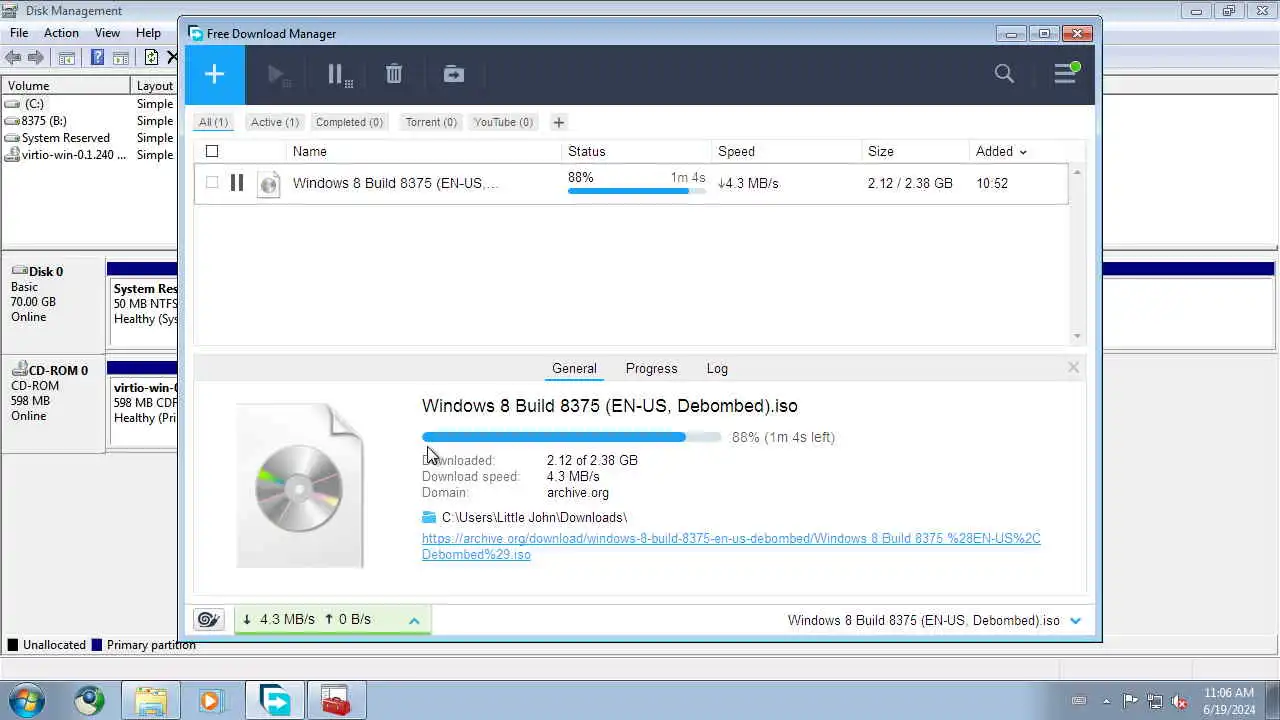Open the downloads folder icon beside path

click(x=429, y=517)
